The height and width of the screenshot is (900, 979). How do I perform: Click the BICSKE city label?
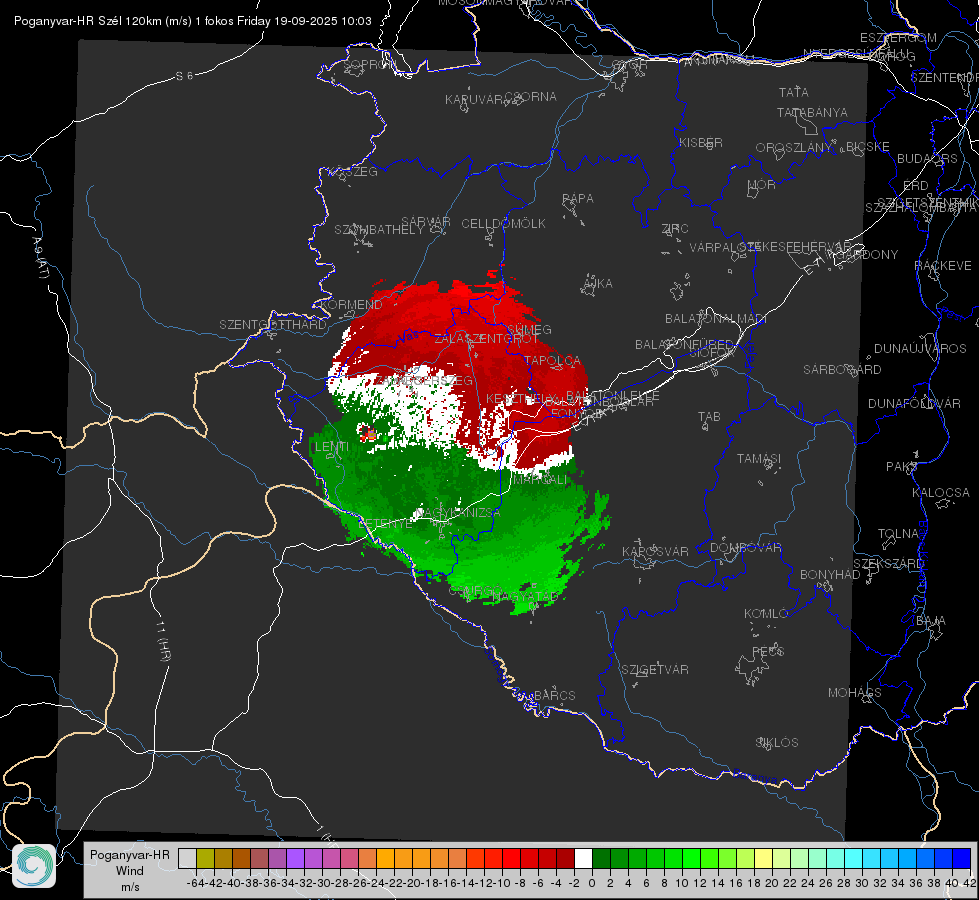click(x=868, y=147)
